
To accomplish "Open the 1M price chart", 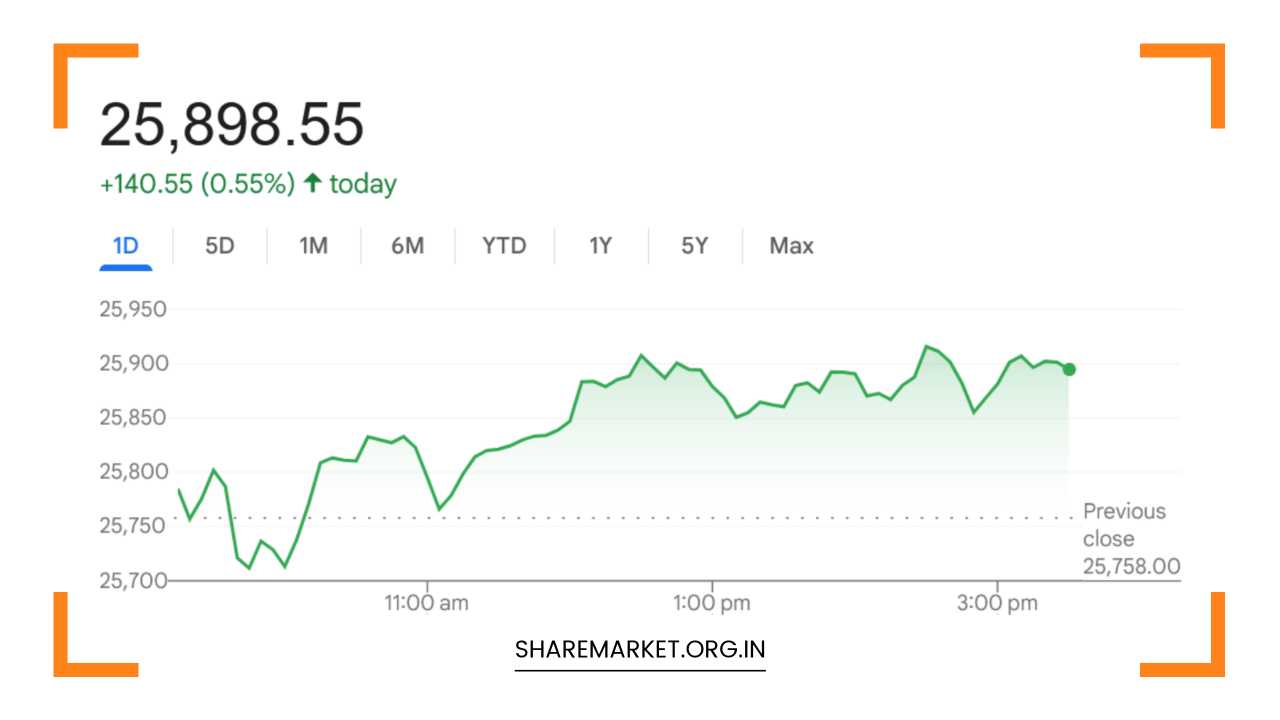I will click(x=311, y=245).
